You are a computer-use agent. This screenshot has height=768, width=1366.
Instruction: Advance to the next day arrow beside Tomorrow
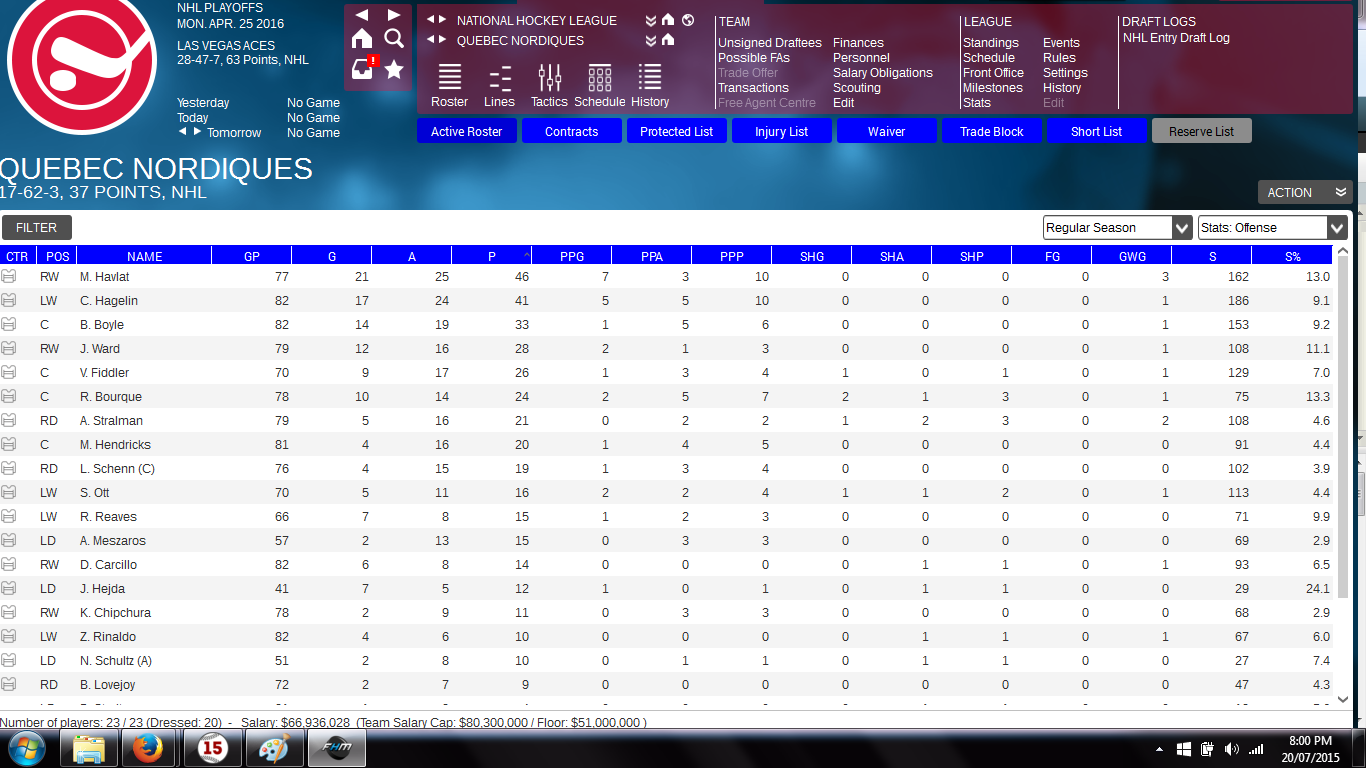click(x=198, y=132)
